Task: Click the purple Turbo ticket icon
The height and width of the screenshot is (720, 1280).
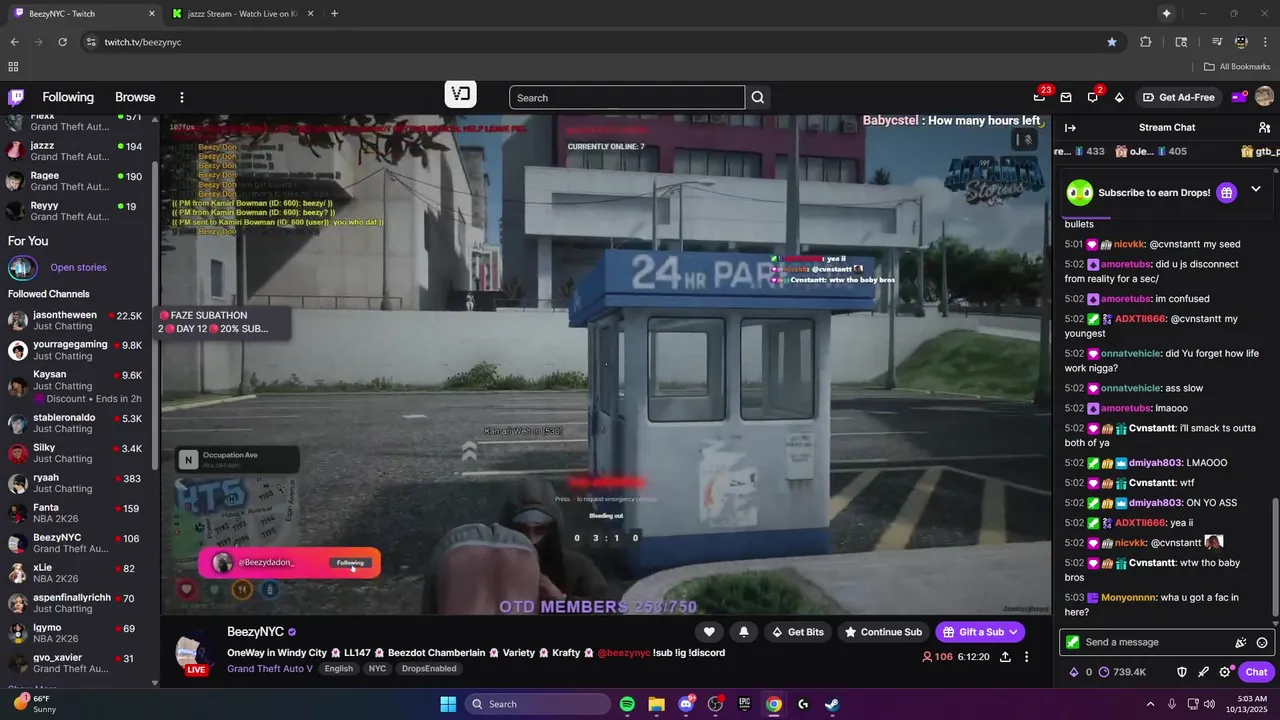Action: (1238, 97)
